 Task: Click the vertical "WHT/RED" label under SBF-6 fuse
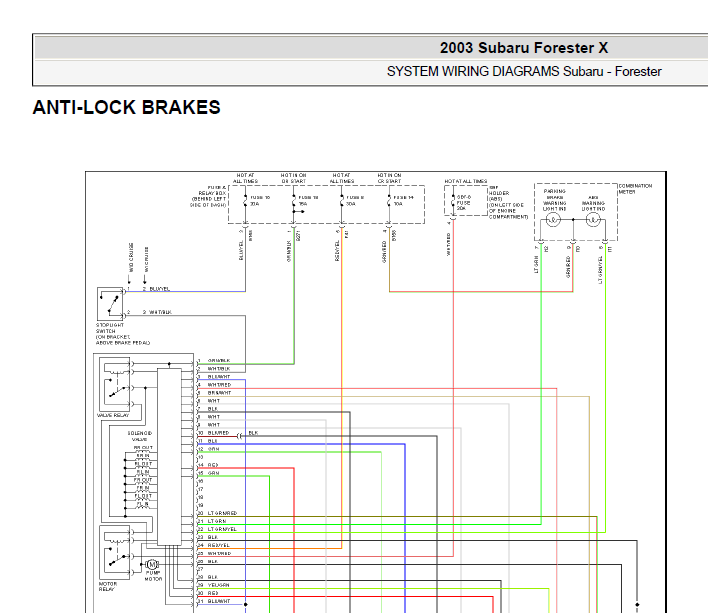[x=448, y=244]
